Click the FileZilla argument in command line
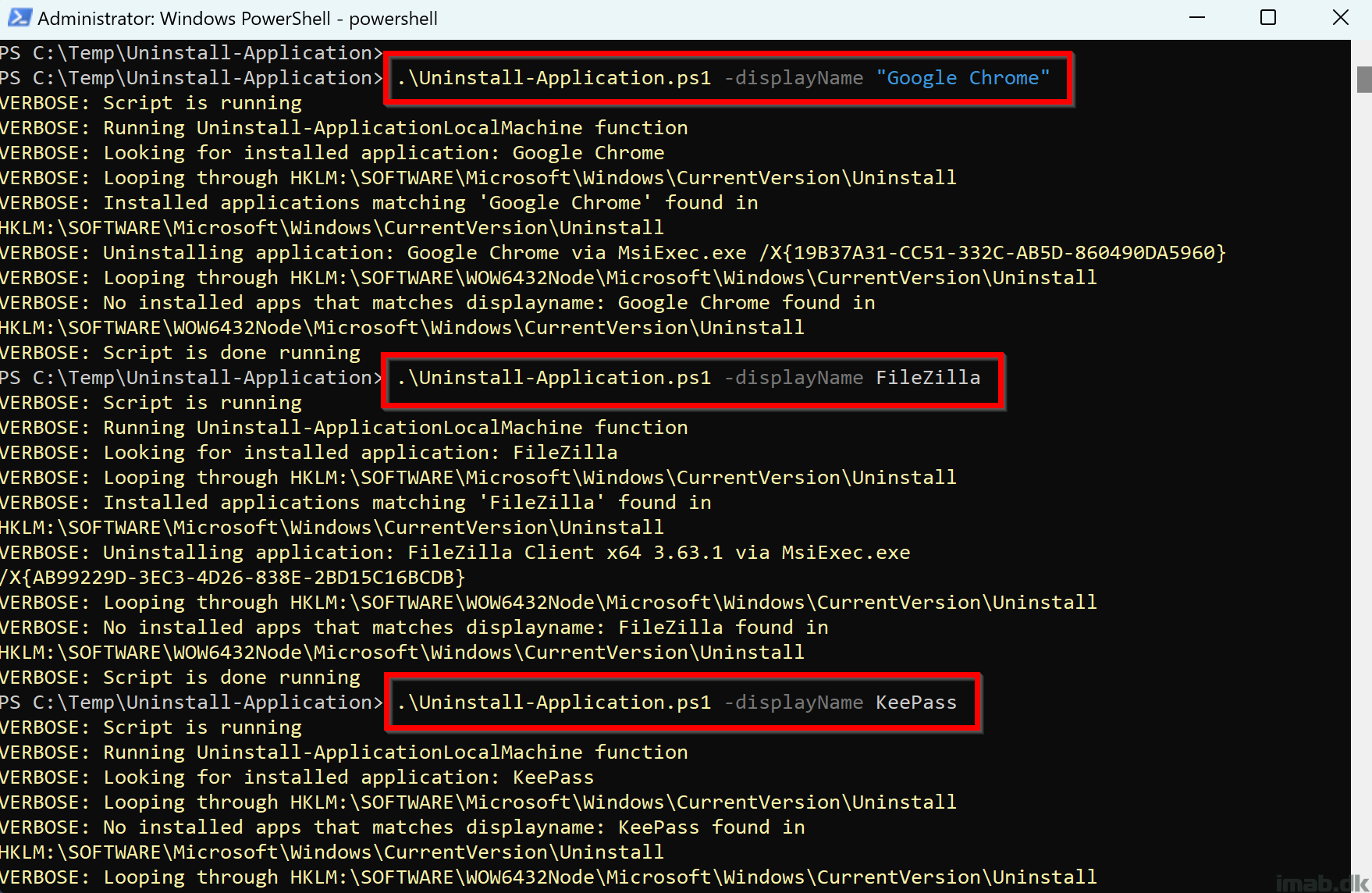This screenshot has height=893, width=1372. coord(928,378)
